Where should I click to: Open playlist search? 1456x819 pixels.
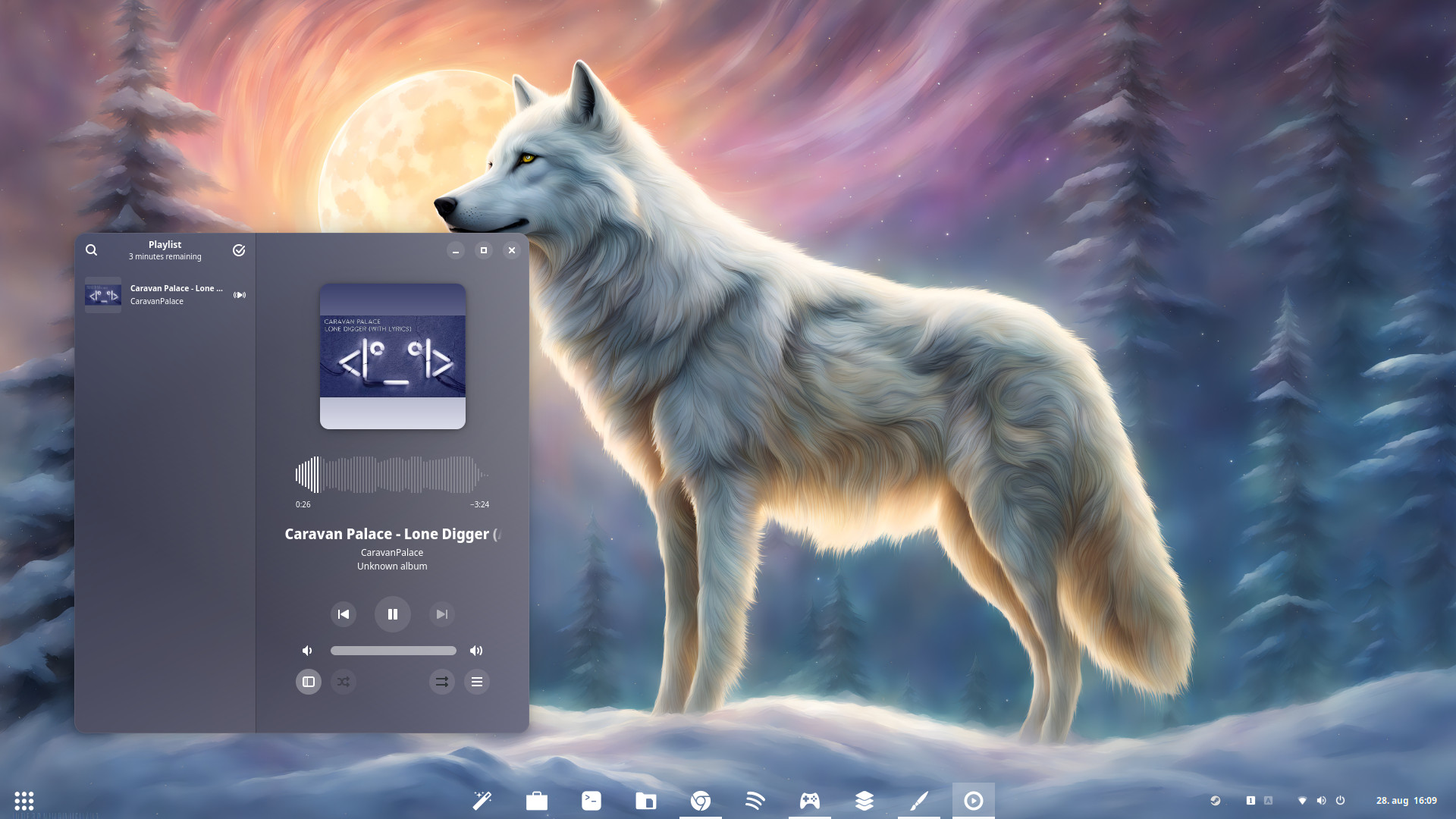[x=91, y=250]
